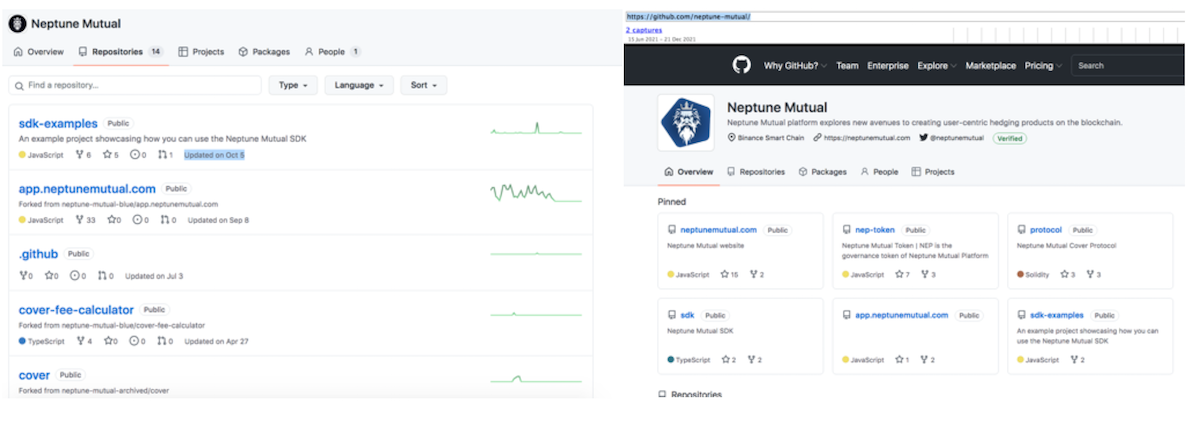
Task: Open the '2 captures' archive link
Action: point(642,30)
